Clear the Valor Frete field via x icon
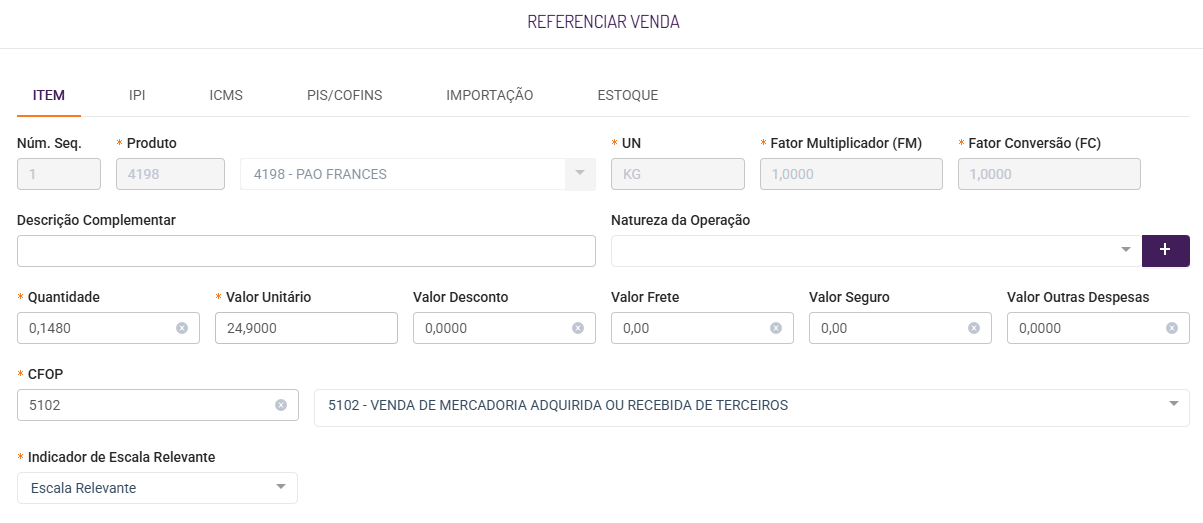The height and width of the screenshot is (523, 1203). click(x=776, y=328)
